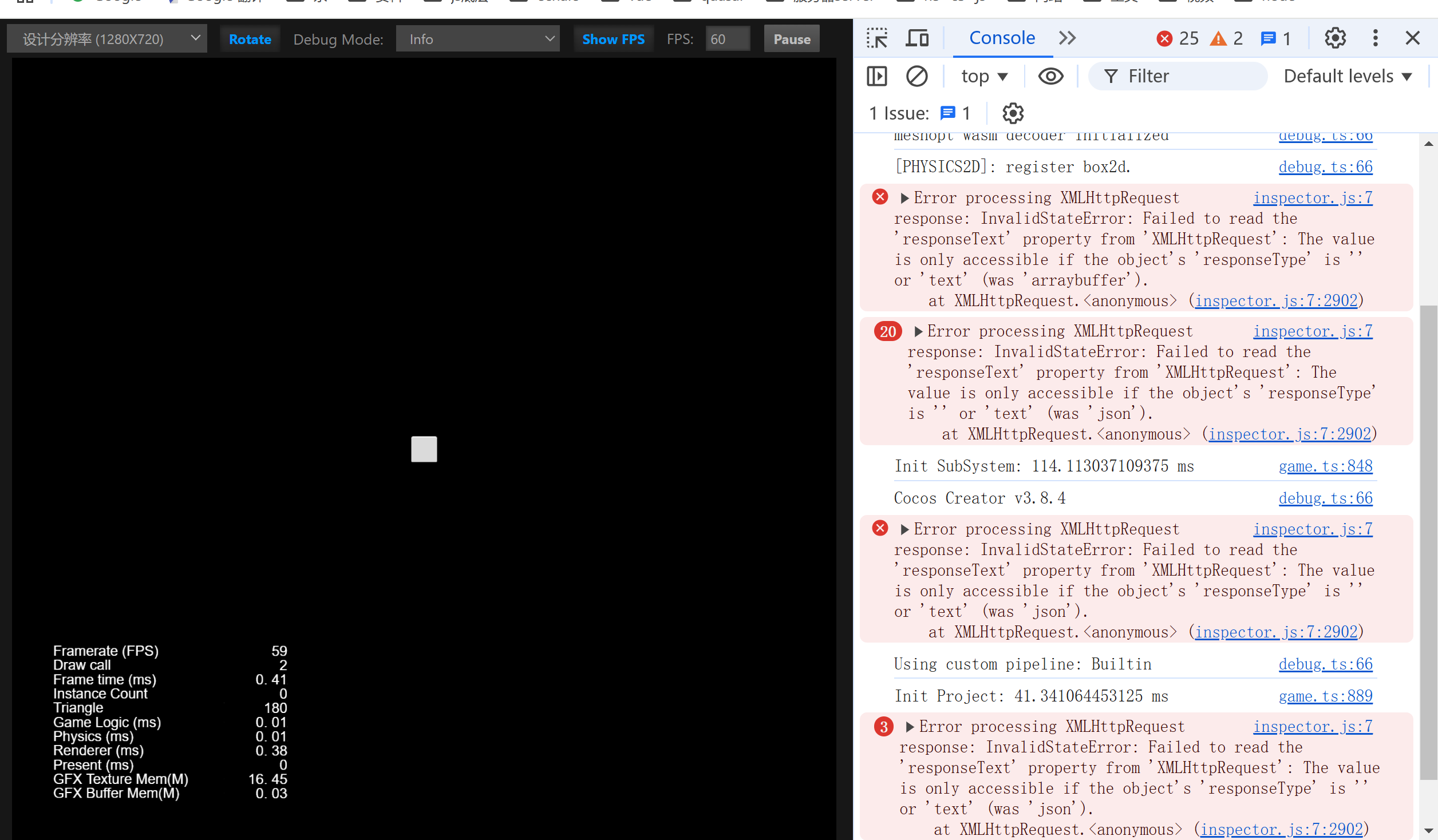Open DevTools settings gear
Viewport: 1438px width, 840px height.
[1335, 38]
